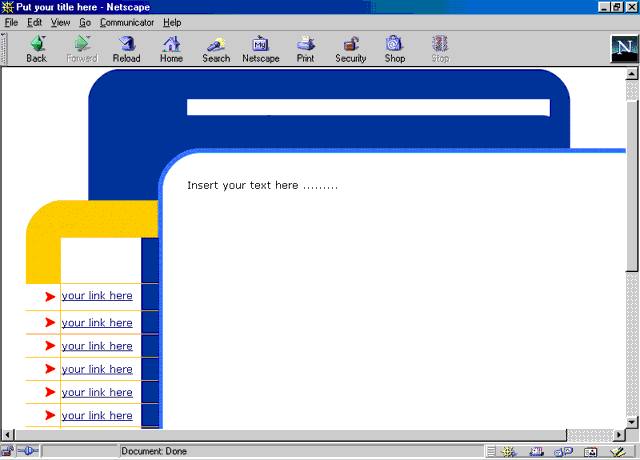Open the Communicator menu
Screen dimensions: 640x460
(127, 22)
